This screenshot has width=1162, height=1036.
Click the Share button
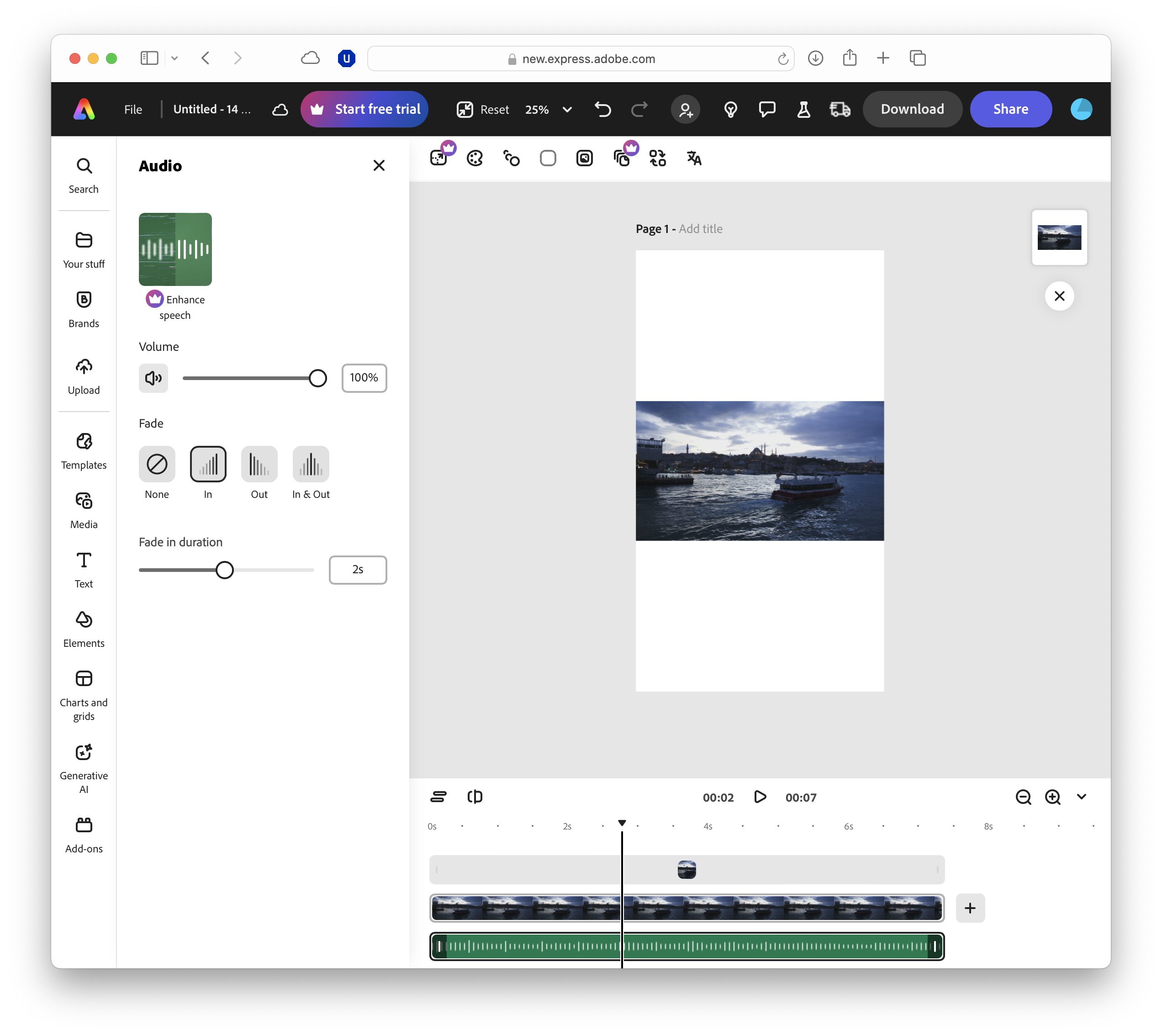[1011, 109]
